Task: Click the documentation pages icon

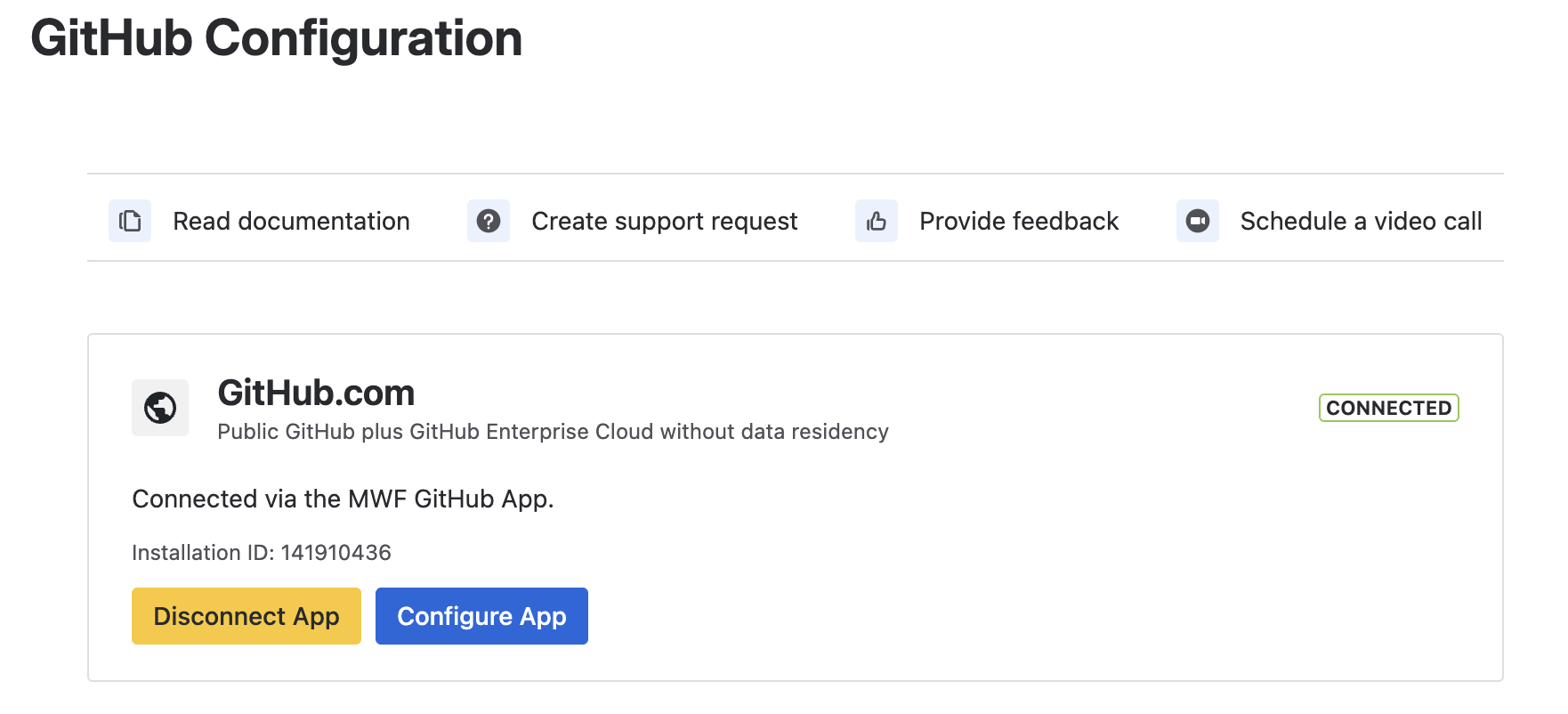Action: tap(130, 221)
